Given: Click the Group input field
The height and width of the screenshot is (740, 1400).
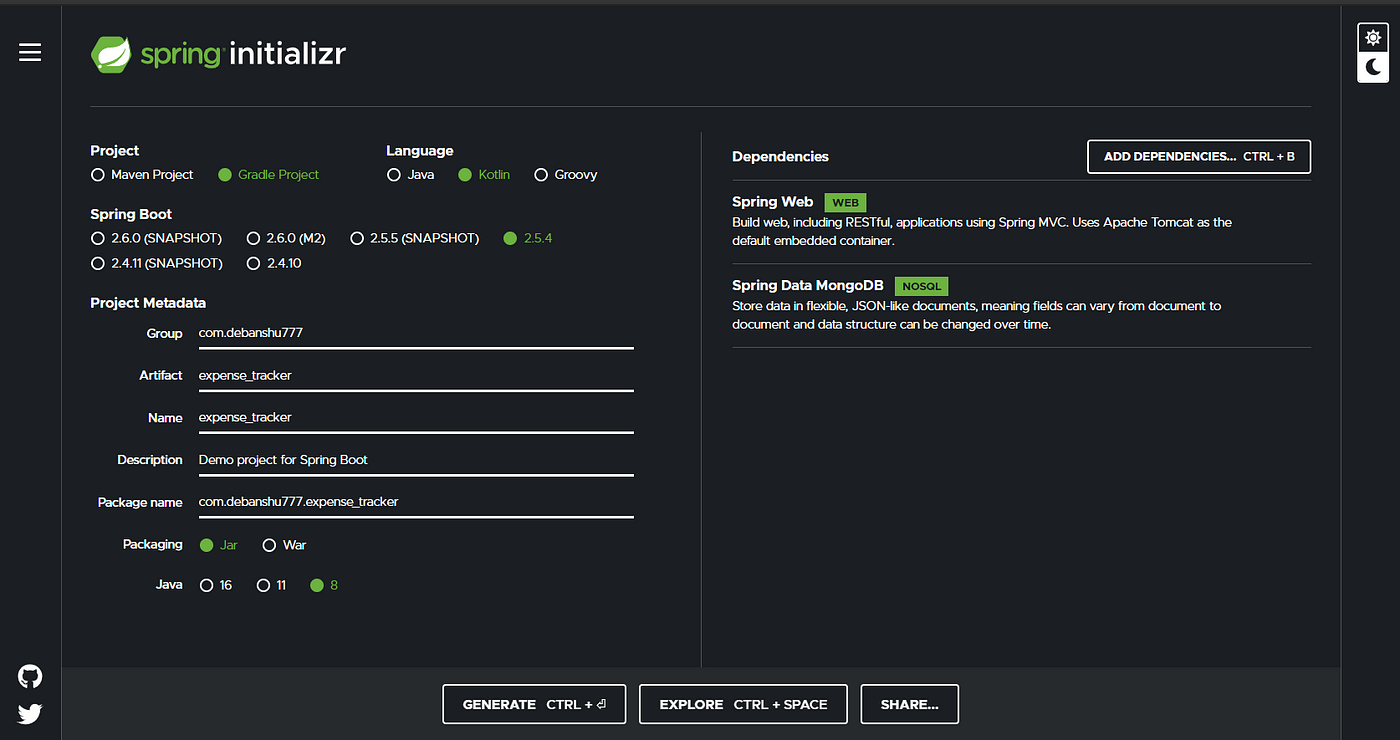Looking at the screenshot, I should tap(416, 333).
